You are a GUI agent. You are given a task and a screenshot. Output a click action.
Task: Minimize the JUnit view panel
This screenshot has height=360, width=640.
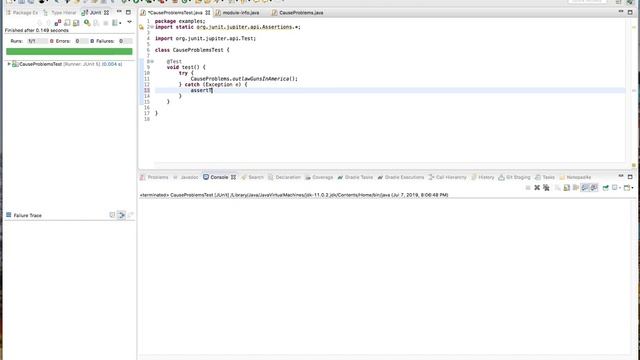(x=119, y=11)
